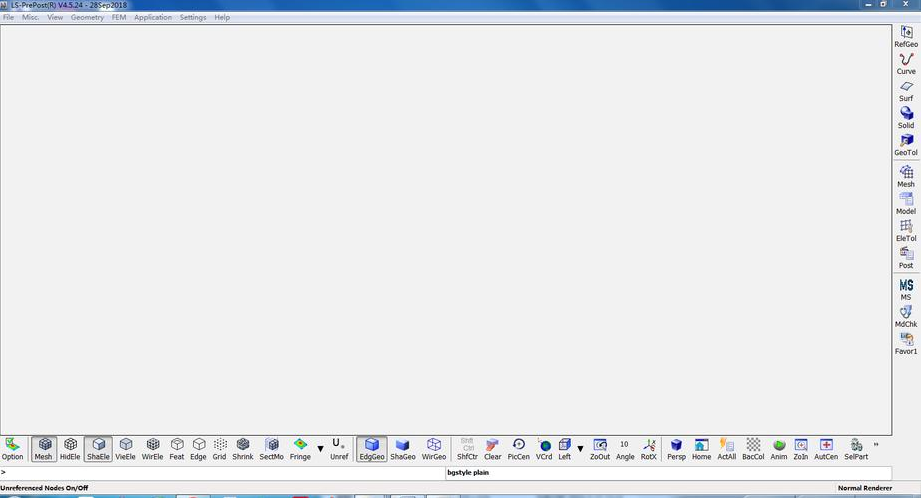This screenshot has width=921, height=498.
Task: Open the Solid geometry tool
Action: click(x=906, y=117)
